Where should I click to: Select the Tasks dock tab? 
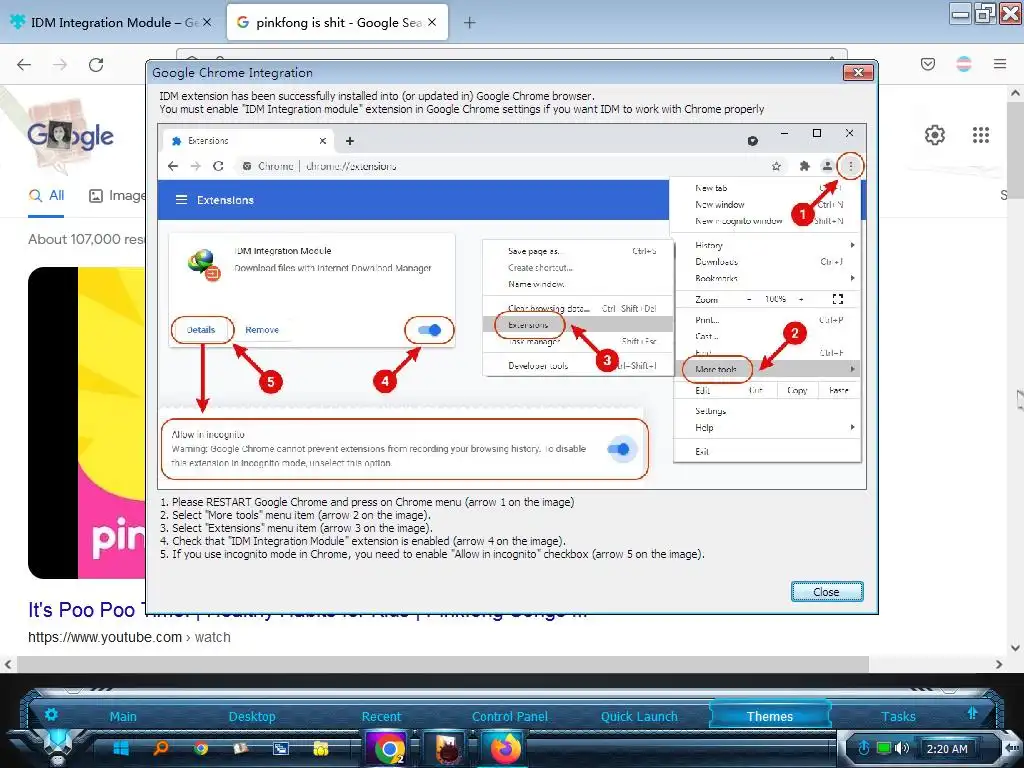tap(898, 716)
